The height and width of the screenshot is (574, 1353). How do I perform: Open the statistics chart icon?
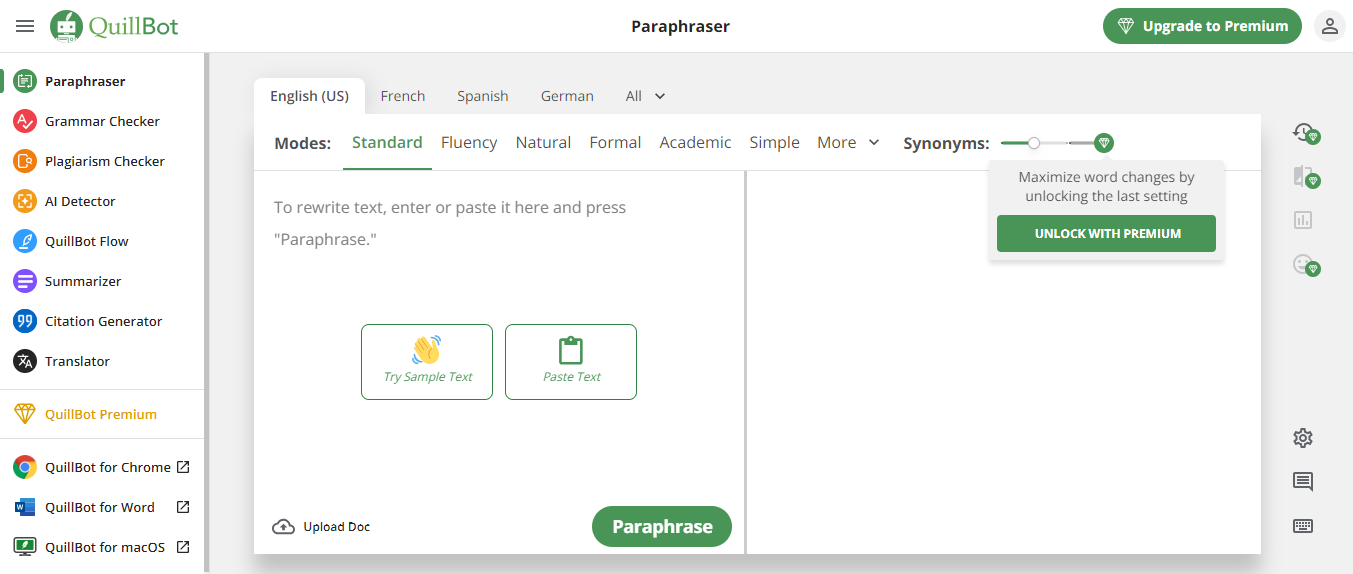1302,220
